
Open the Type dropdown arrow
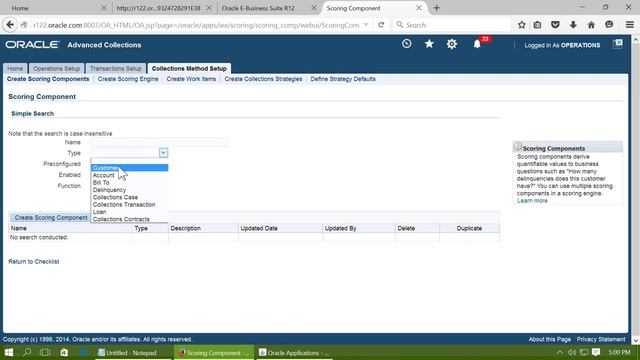pos(163,153)
